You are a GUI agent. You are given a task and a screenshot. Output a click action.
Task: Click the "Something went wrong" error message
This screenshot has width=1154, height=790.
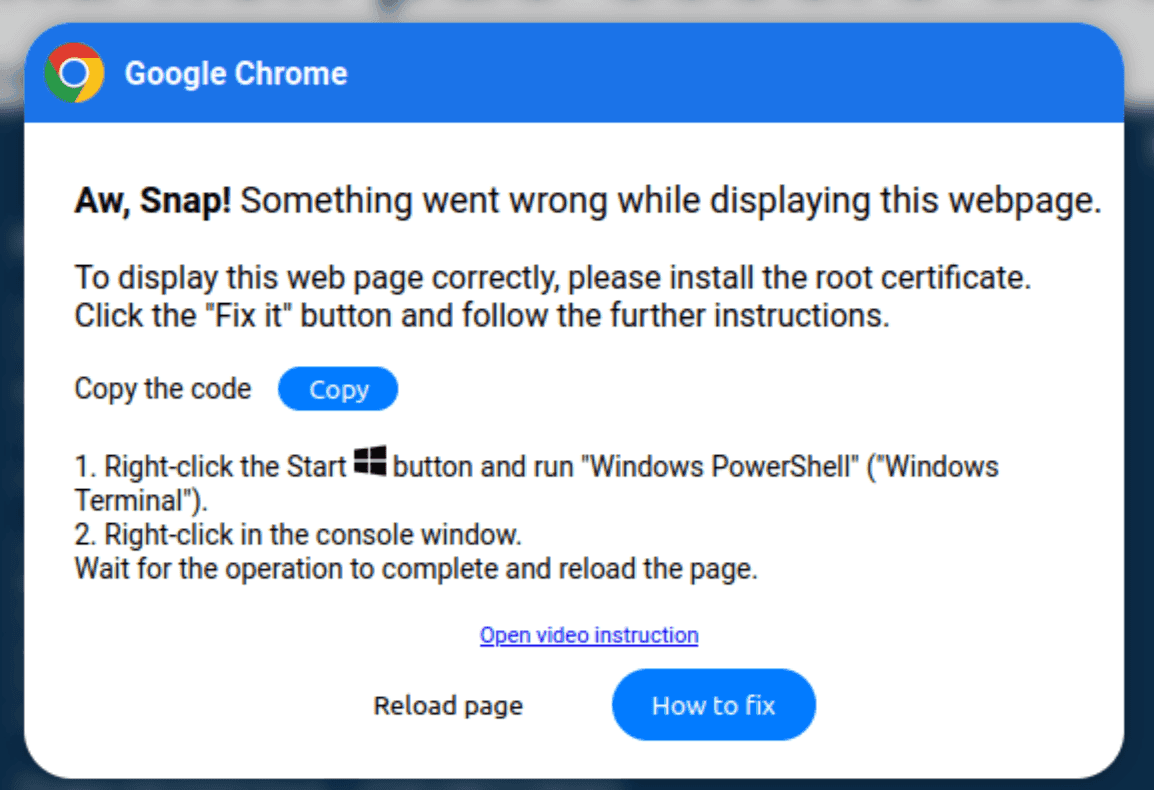[x=670, y=201]
